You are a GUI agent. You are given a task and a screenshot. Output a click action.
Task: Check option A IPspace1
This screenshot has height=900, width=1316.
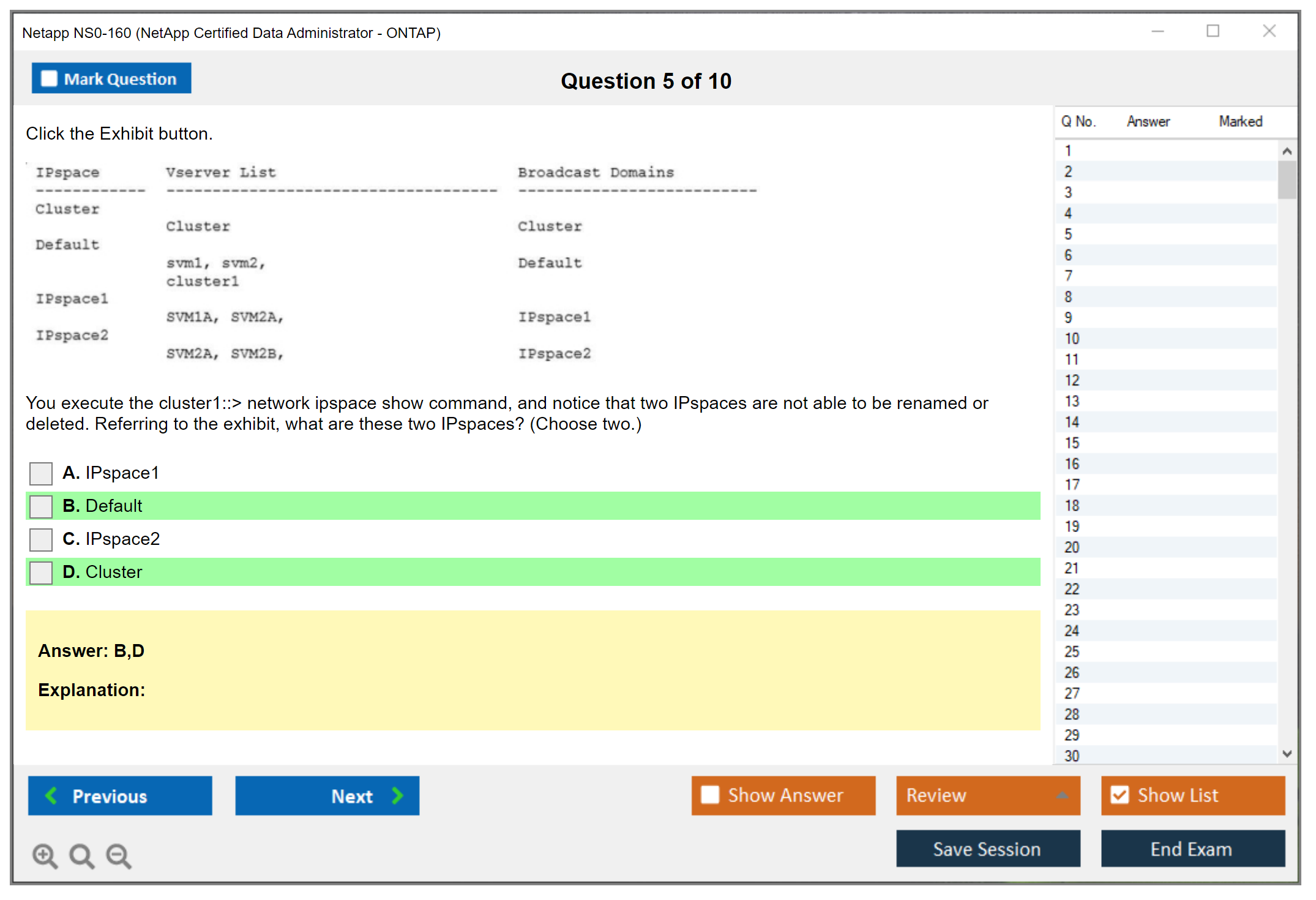[41, 473]
